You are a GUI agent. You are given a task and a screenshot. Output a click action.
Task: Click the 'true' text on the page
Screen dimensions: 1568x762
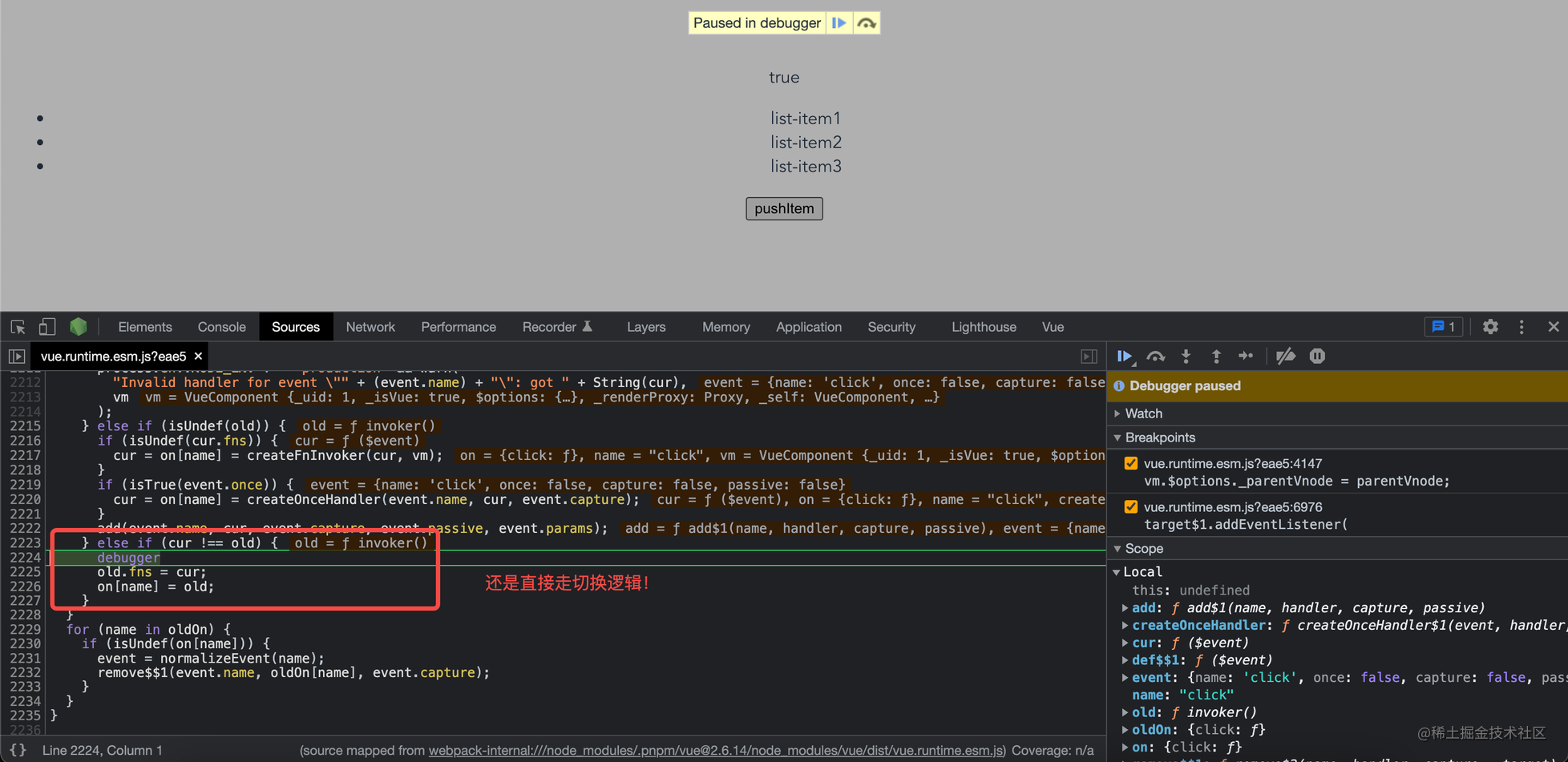pyautogui.click(x=784, y=78)
